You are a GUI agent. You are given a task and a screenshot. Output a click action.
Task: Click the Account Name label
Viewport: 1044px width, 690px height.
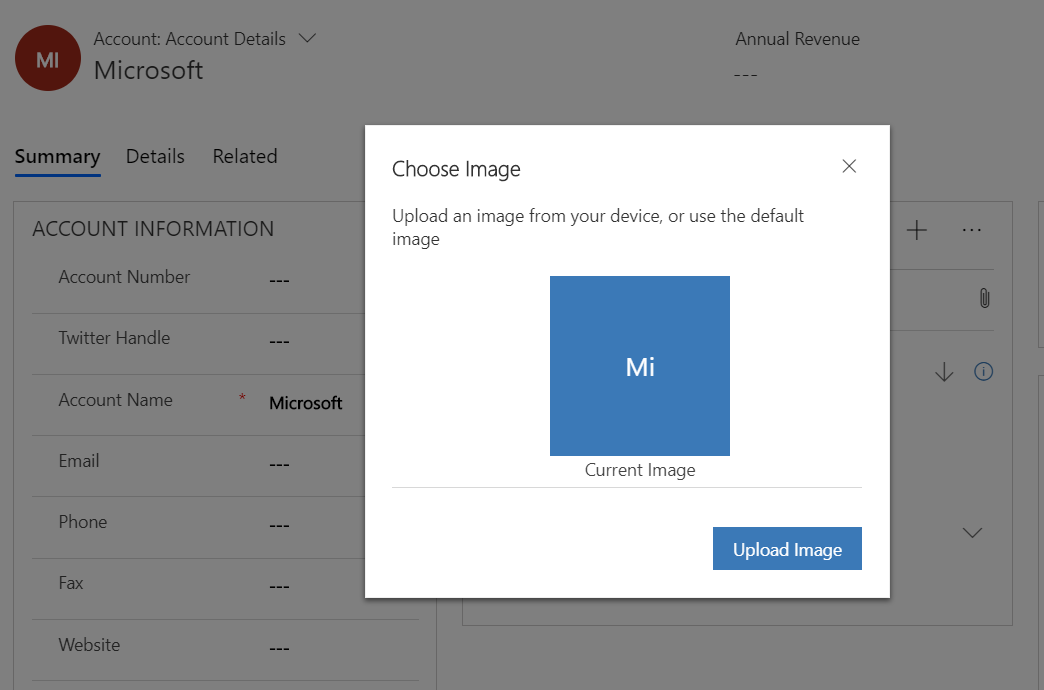click(x=115, y=400)
